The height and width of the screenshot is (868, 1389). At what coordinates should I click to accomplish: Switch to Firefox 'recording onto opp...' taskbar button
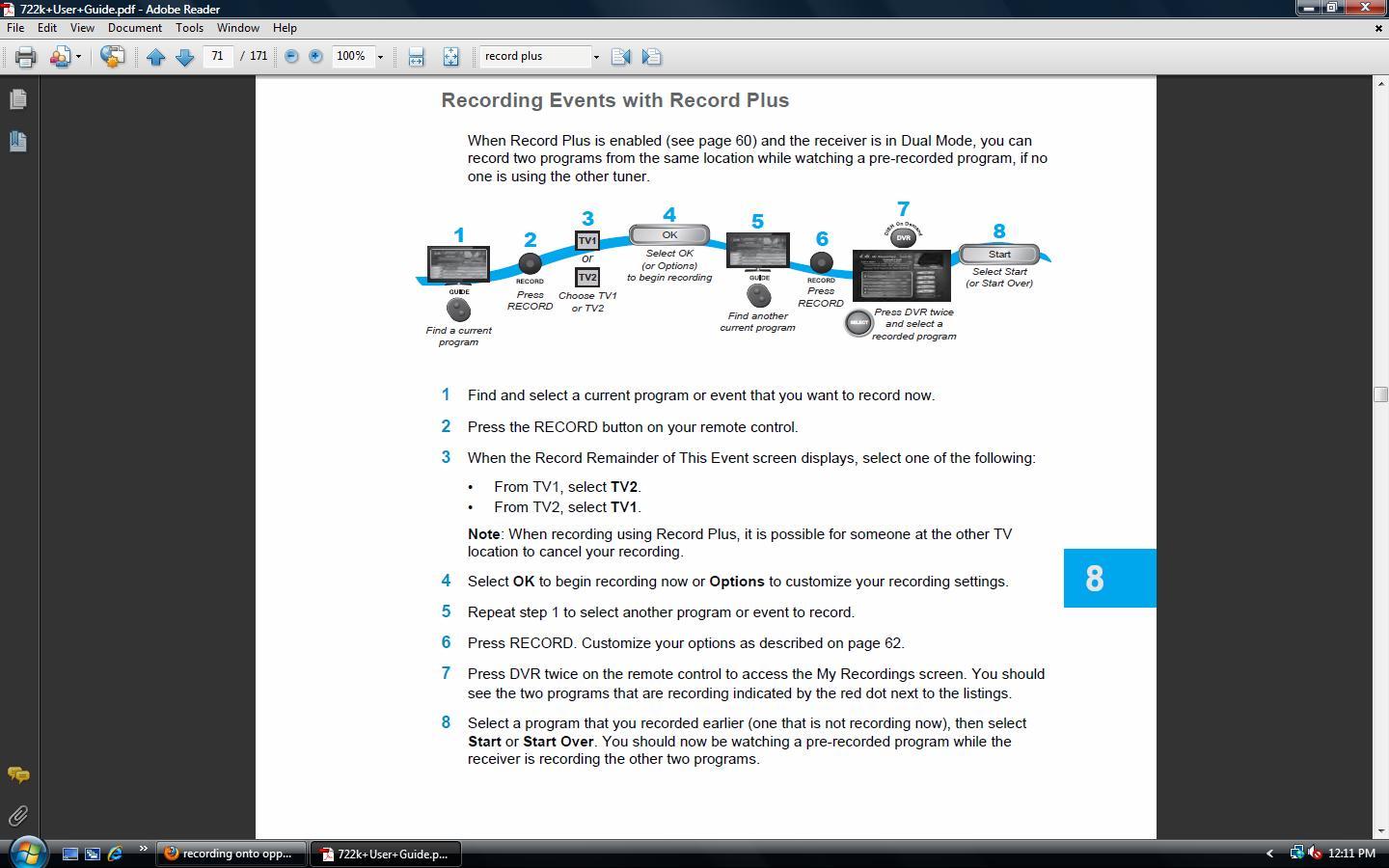231,854
